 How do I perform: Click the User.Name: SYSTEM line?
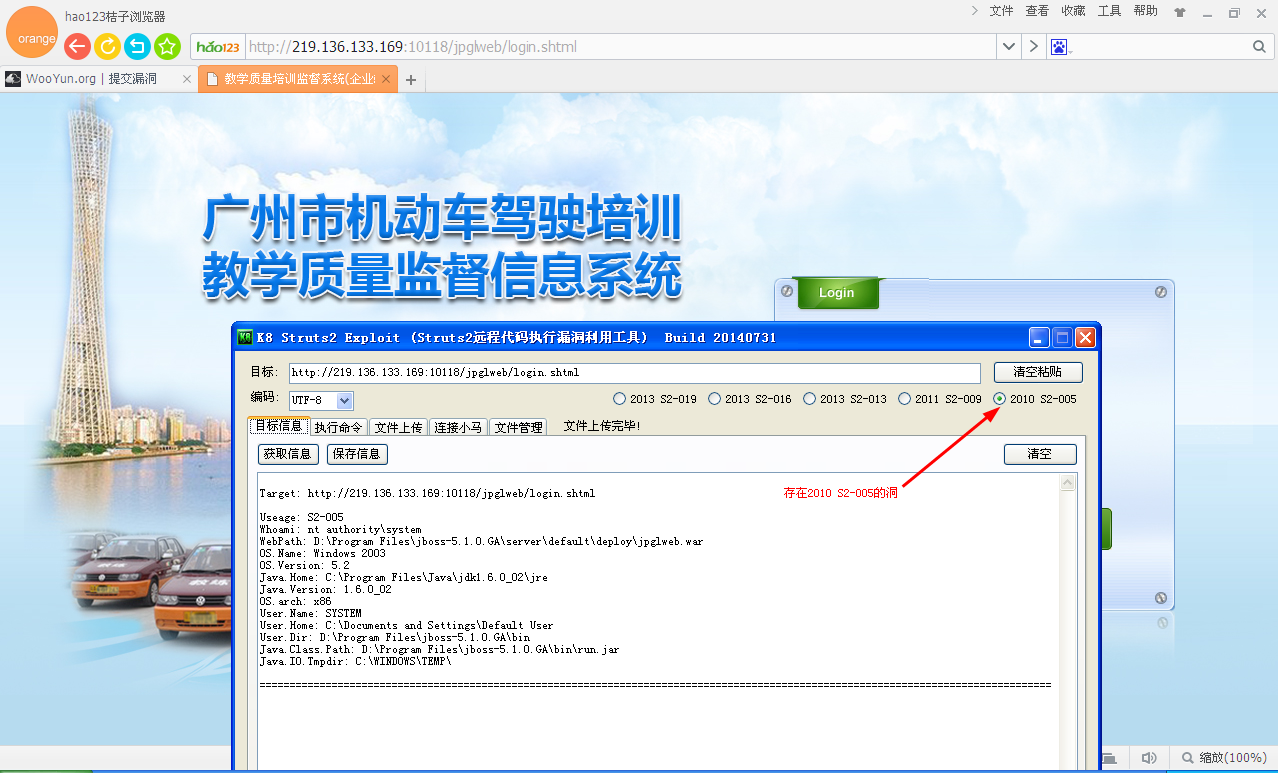click(310, 613)
